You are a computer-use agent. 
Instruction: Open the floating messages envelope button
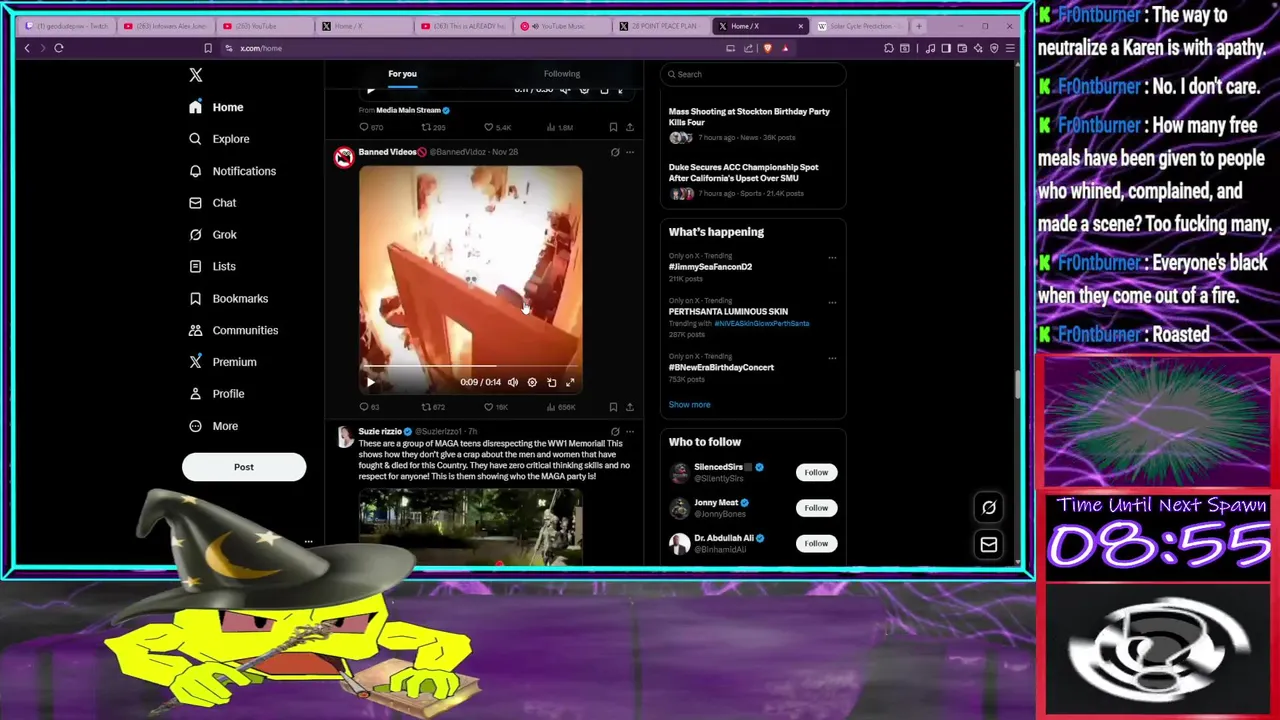[x=988, y=544]
